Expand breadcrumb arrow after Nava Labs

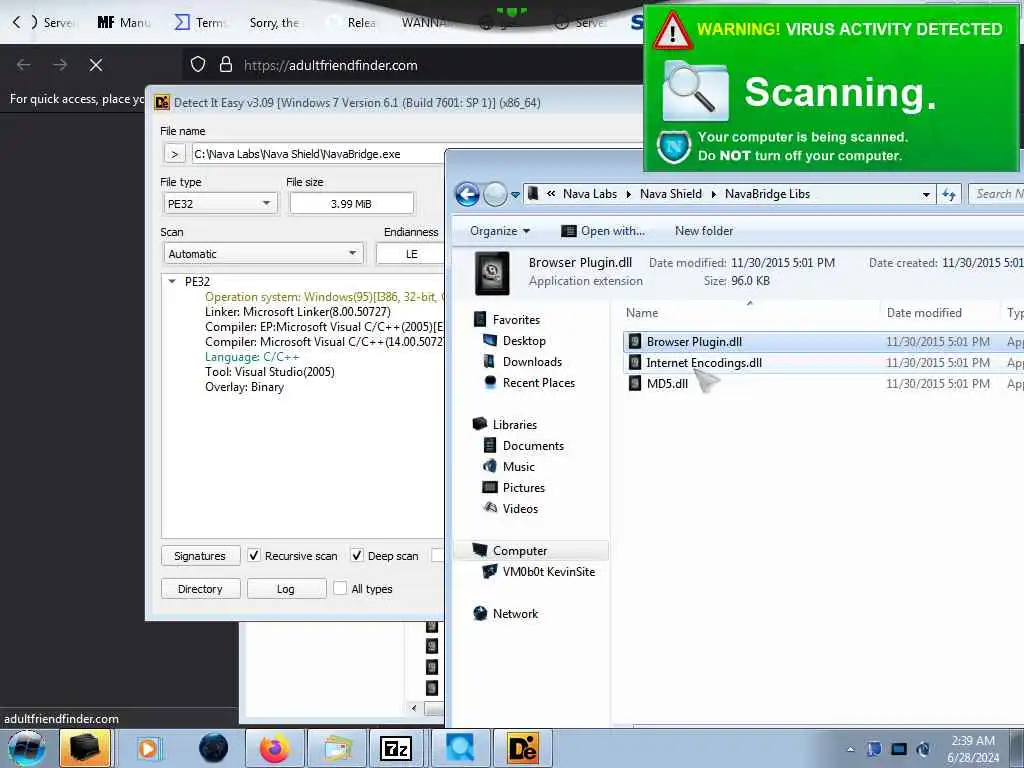pos(628,194)
